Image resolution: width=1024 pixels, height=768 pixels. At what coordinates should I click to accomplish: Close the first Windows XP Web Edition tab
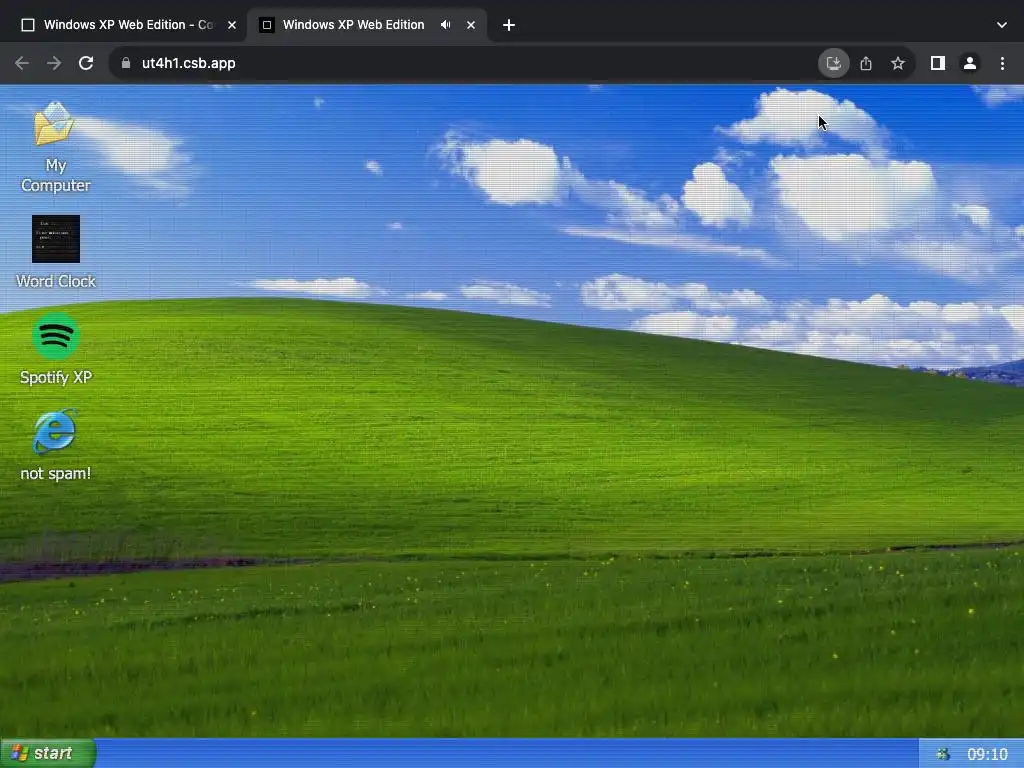pyautogui.click(x=232, y=25)
